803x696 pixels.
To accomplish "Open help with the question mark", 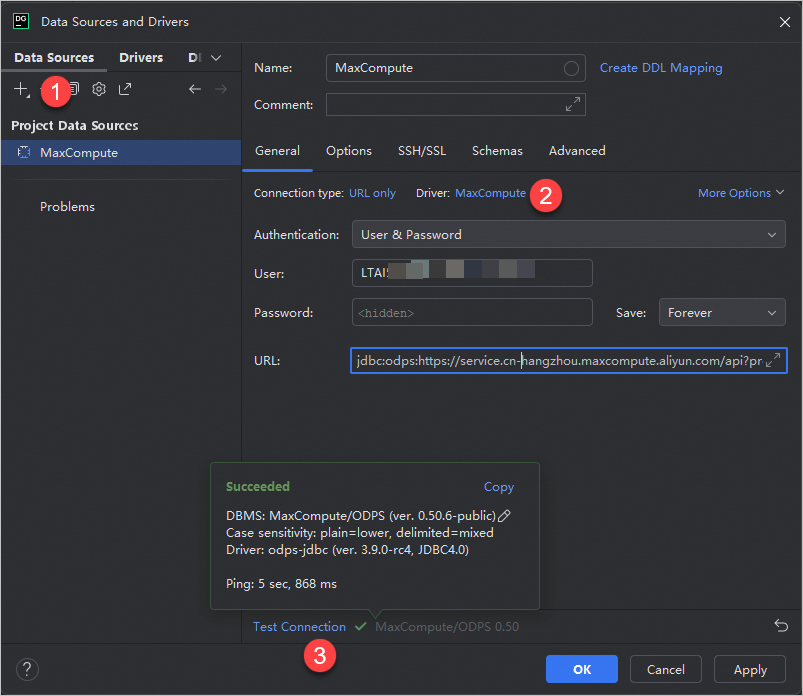I will (x=27, y=669).
